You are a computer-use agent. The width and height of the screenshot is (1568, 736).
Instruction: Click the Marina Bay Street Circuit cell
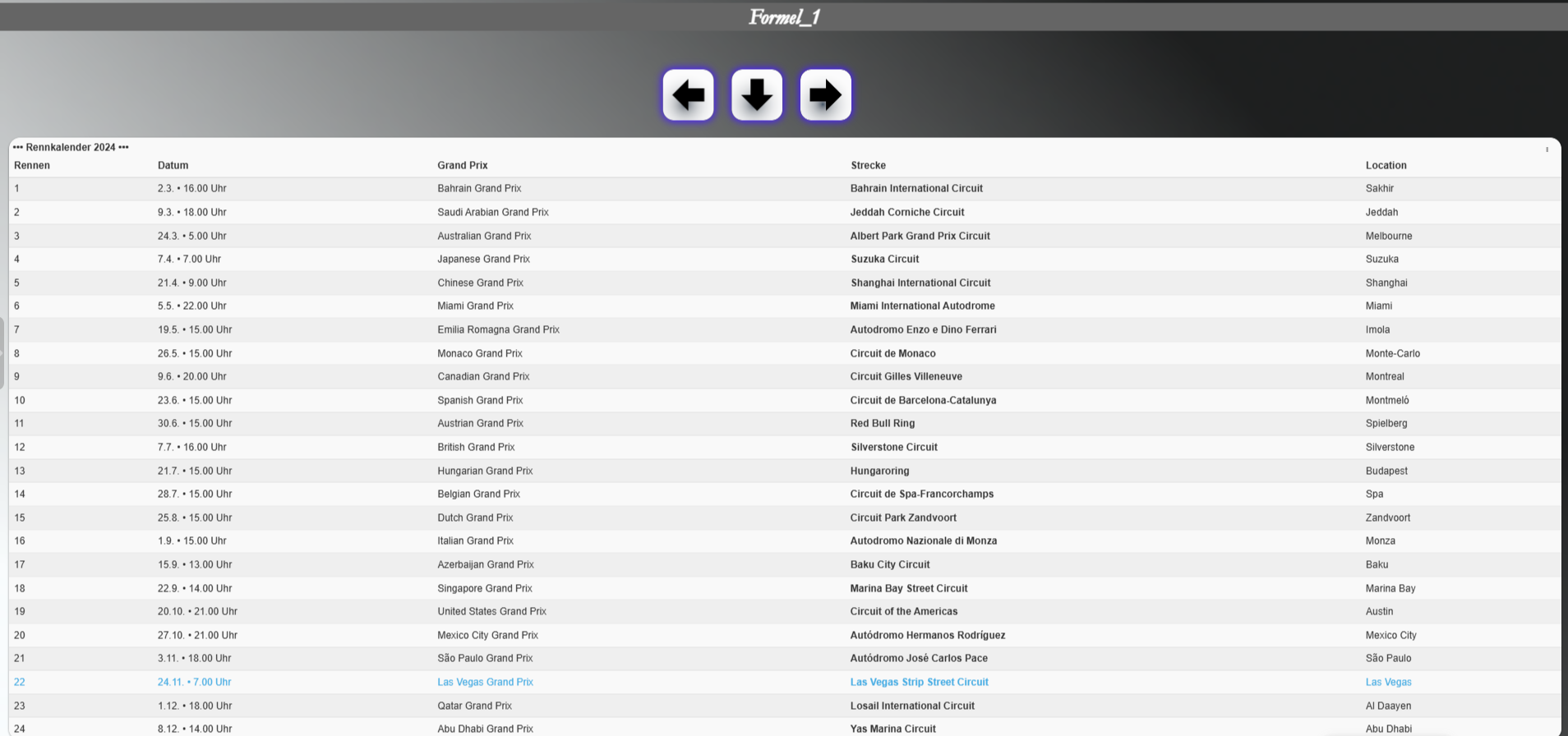click(909, 588)
